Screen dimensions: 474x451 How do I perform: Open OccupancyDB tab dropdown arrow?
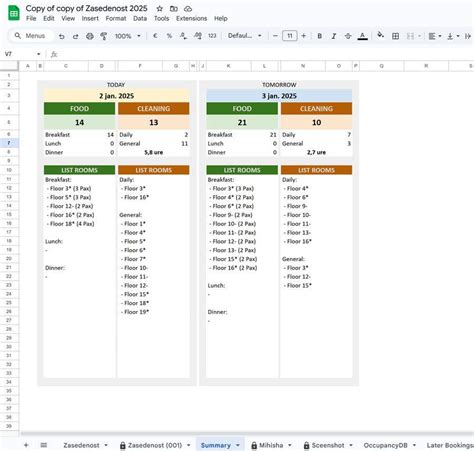coord(414,445)
